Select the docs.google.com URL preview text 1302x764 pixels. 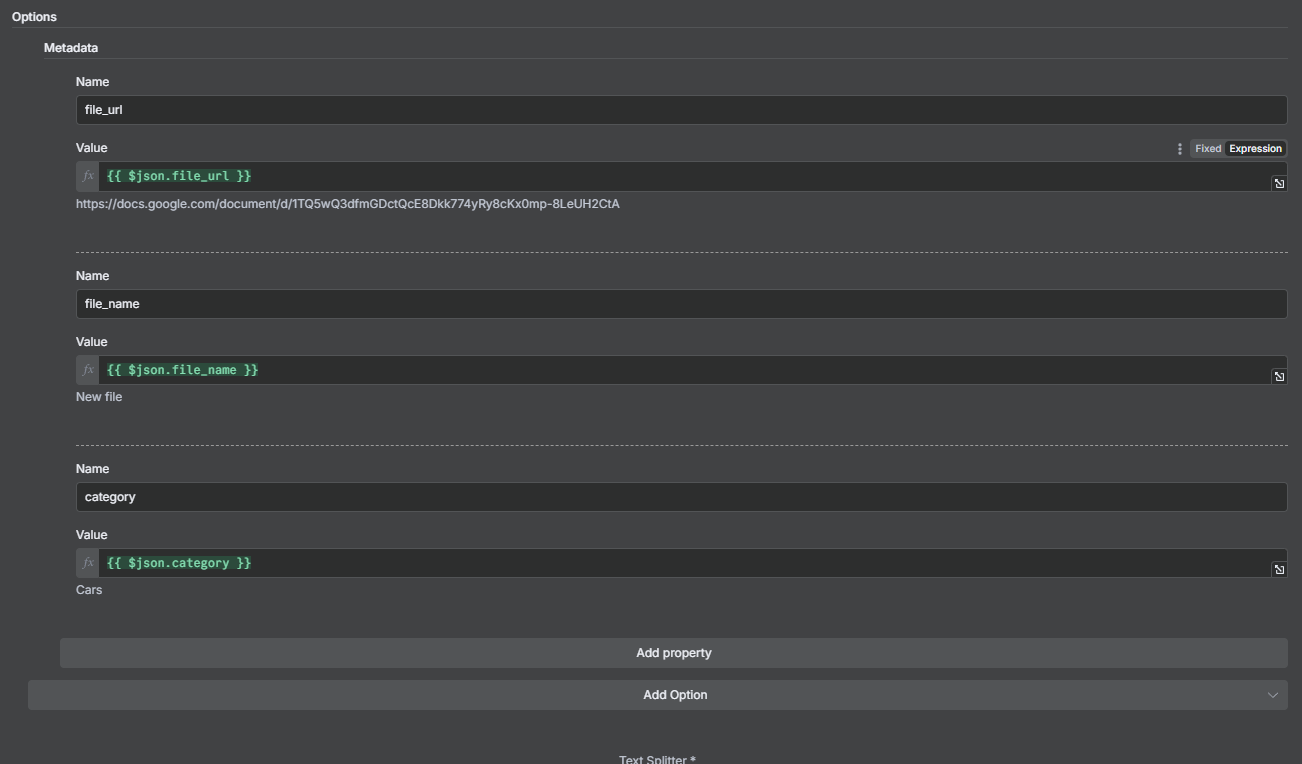coord(348,204)
